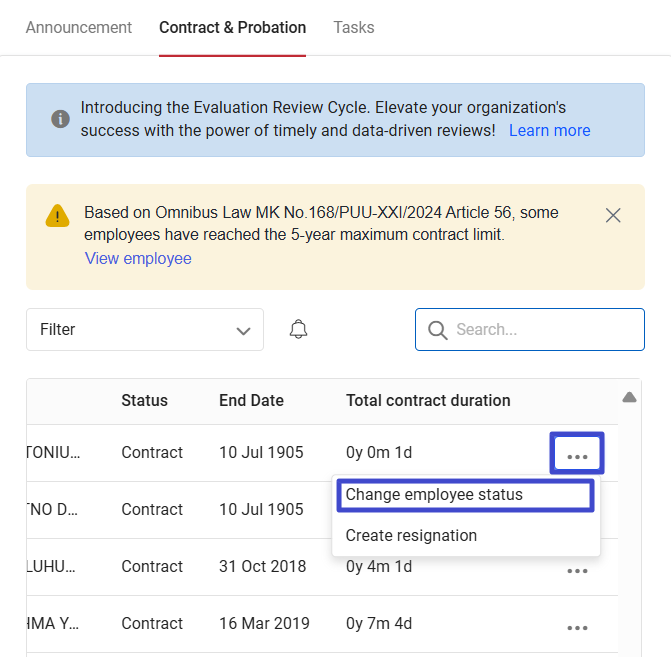
Task: Dismiss the Omnibus Law warning banner
Action: coord(613,215)
